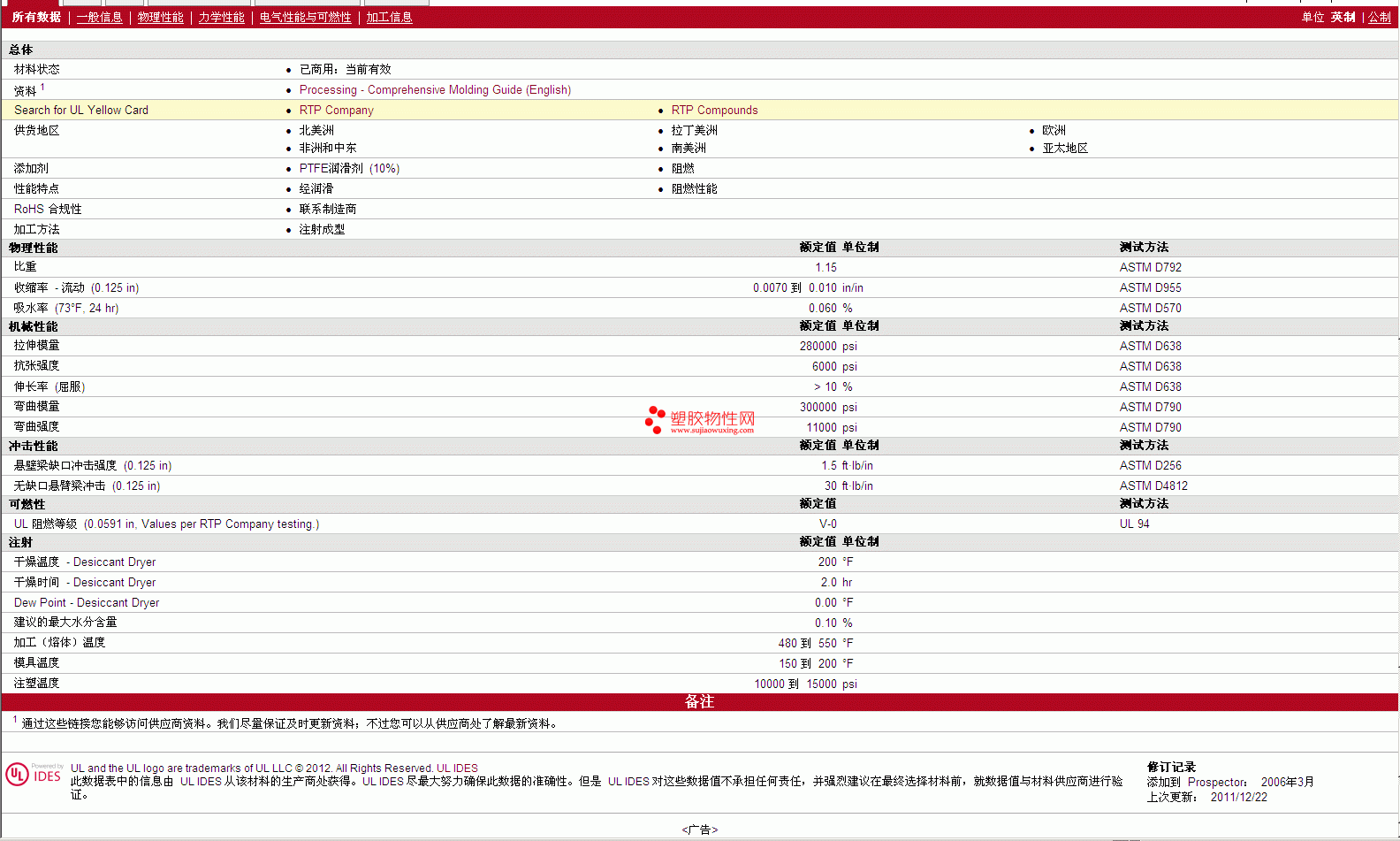
Task: Click the 模具温度 row label
Action: [x=36, y=662]
